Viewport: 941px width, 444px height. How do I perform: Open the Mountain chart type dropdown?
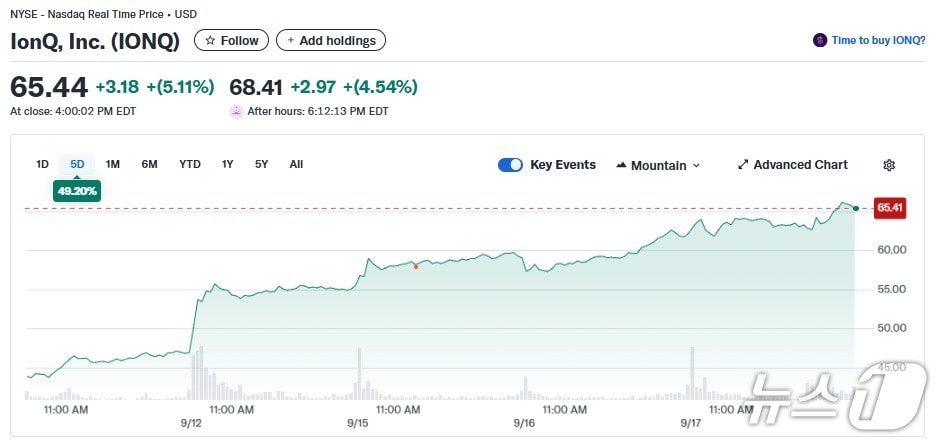(658, 165)
